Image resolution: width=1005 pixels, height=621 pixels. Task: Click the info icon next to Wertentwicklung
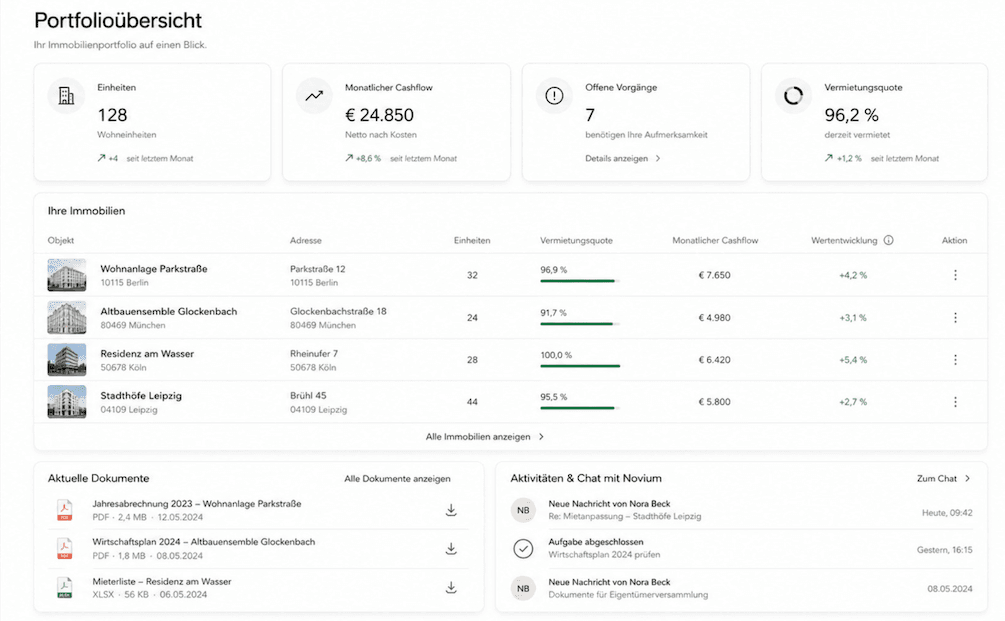[x=888, y=240]
